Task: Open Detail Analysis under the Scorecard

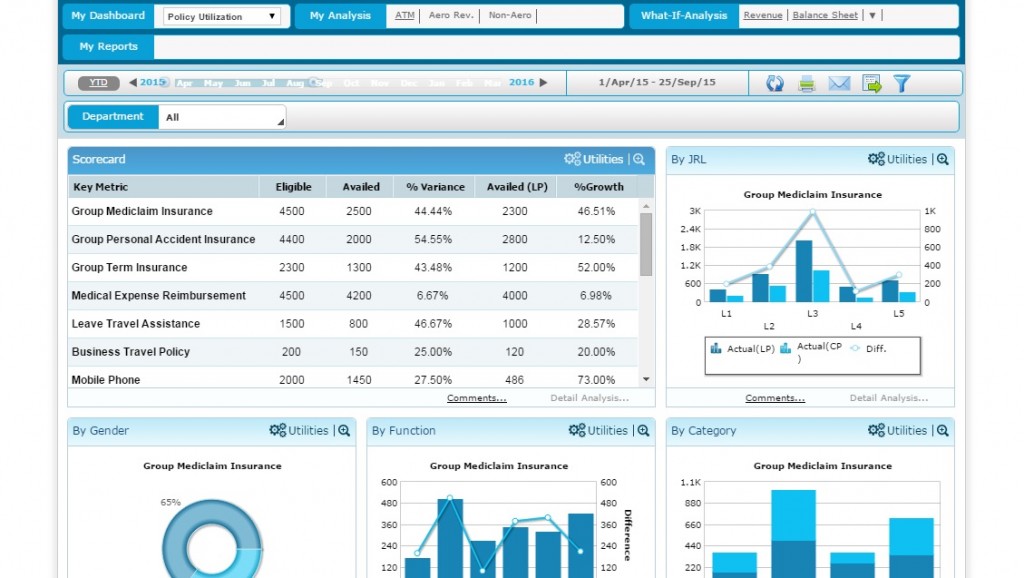Action: (590, 398)
